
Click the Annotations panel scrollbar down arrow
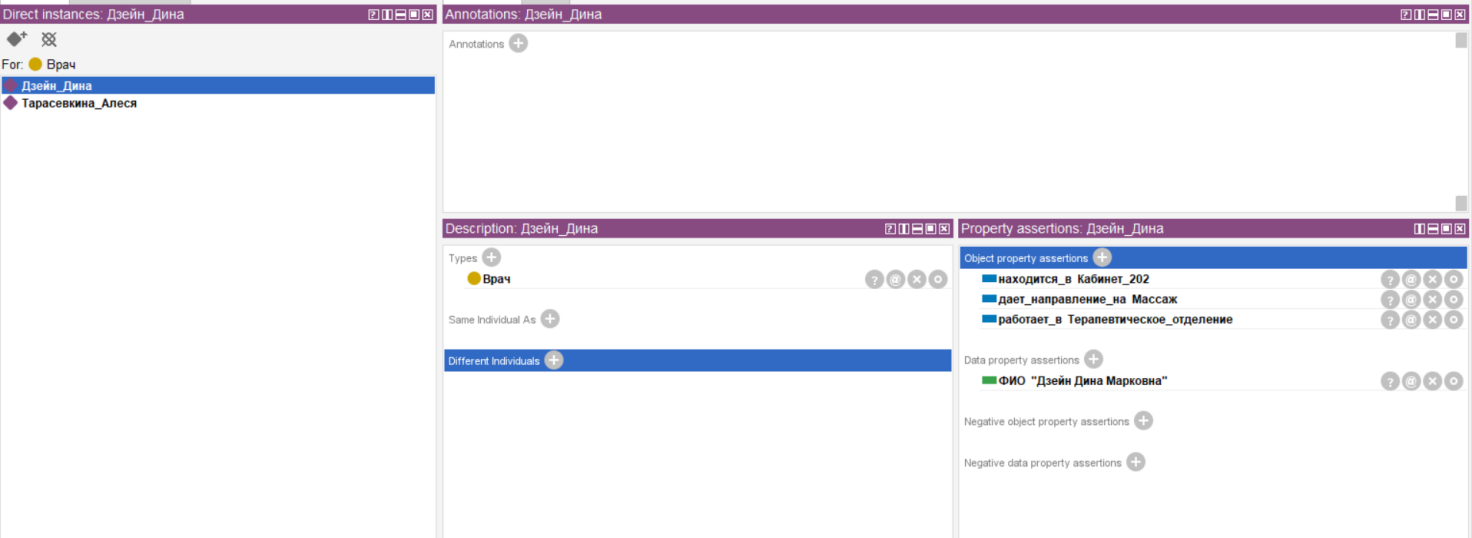(1461, 203)
